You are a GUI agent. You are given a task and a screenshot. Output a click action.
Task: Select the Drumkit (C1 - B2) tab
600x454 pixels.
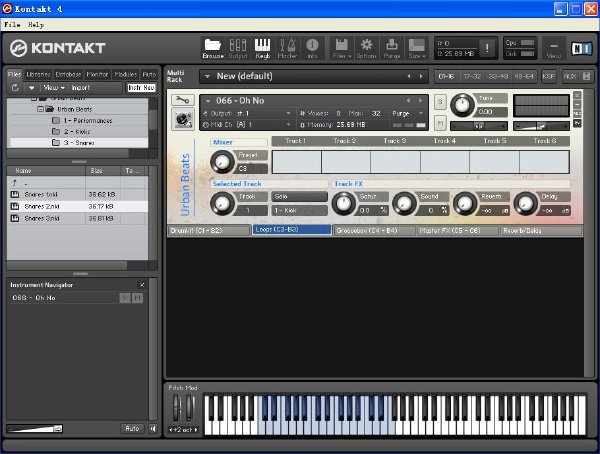click(x=209, y=231)
